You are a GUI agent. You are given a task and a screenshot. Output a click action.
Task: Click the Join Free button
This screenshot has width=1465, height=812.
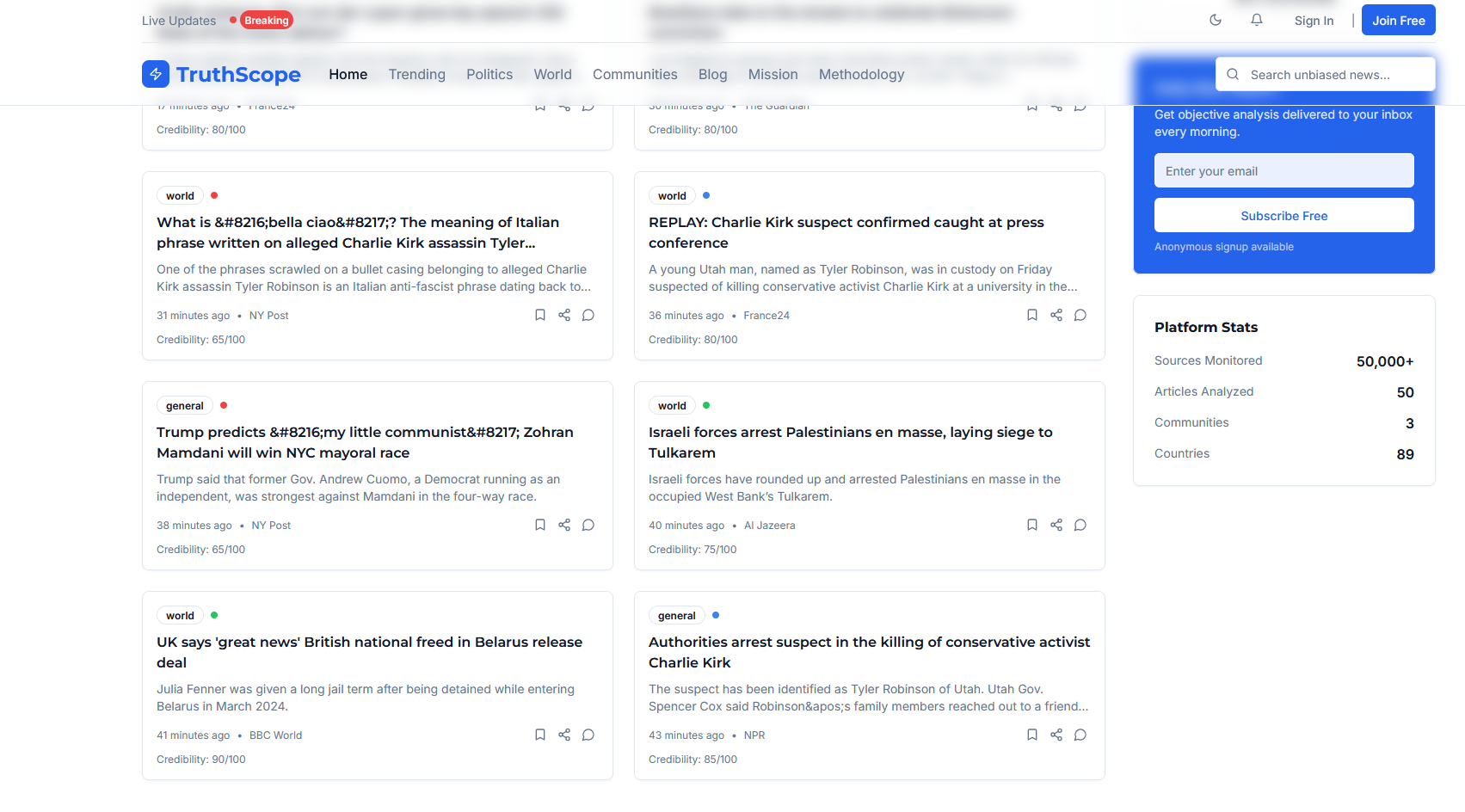tap(1399, 21)
